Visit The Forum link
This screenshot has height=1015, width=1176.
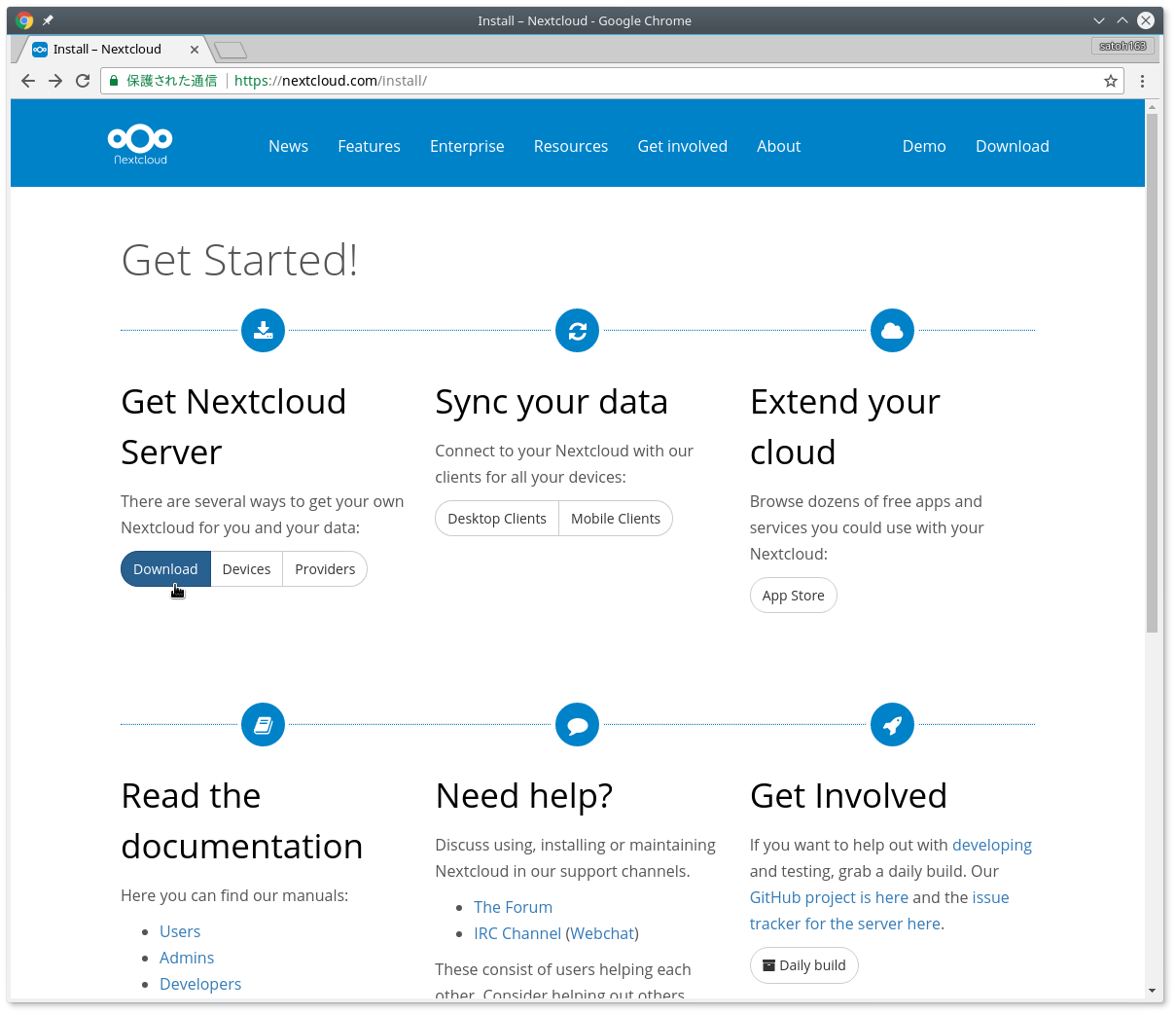[x=513, y=907]
